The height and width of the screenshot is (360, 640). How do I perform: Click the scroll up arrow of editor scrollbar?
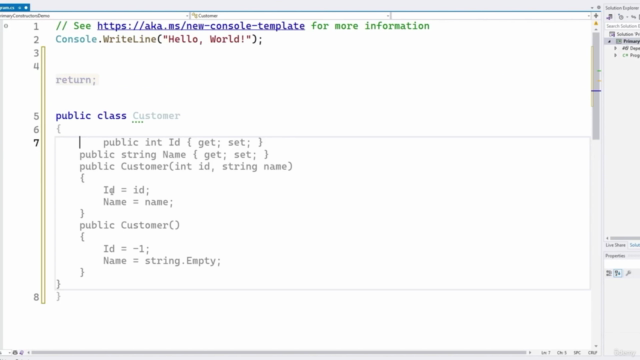(596, 30)
